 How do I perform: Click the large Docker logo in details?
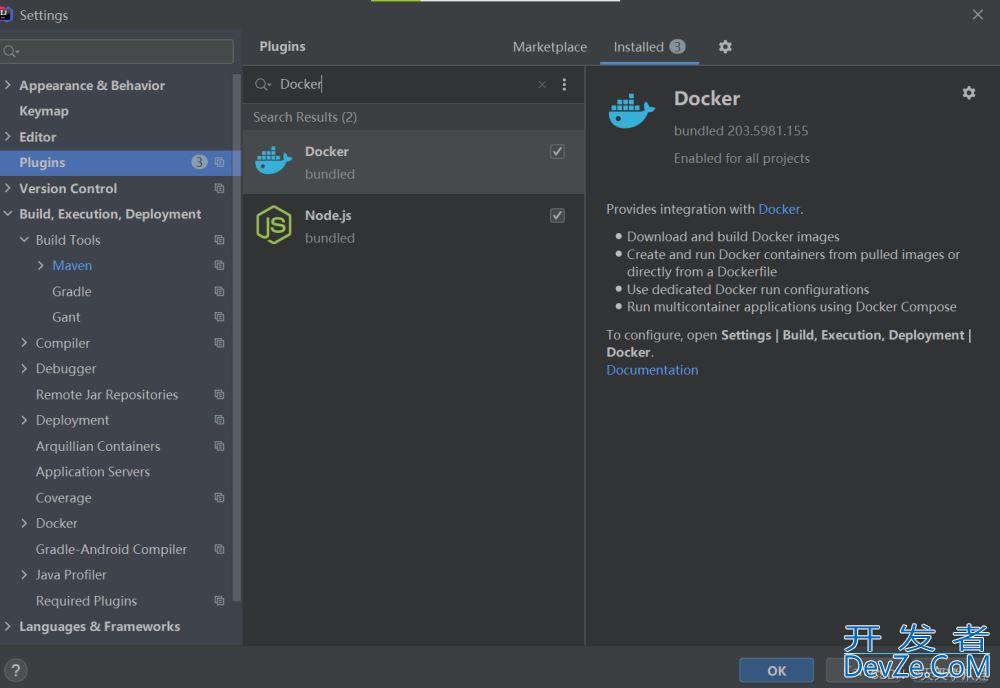coord(631,110)
